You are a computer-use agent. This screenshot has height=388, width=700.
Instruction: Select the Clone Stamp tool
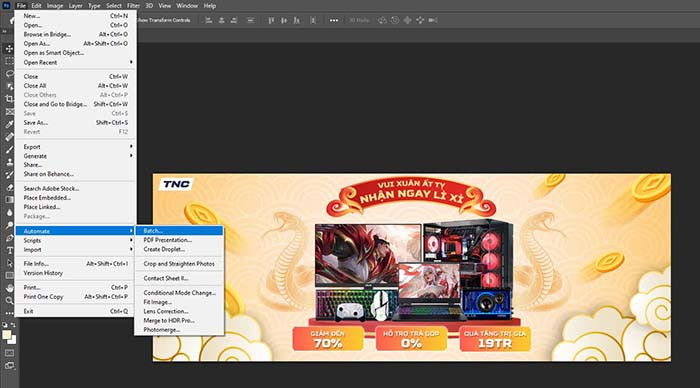coord(9,162)
